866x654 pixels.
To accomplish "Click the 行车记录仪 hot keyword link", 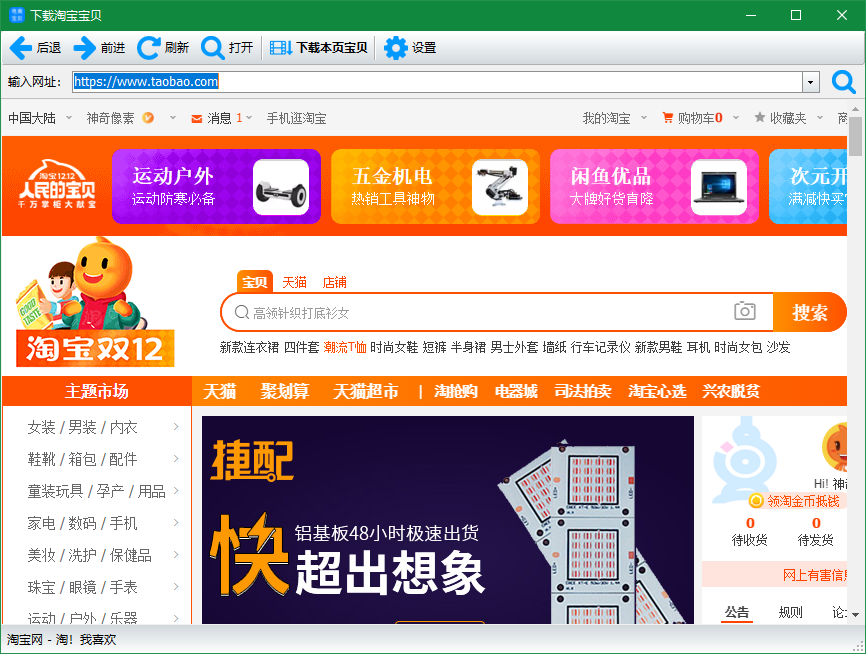I will point(600,347).
